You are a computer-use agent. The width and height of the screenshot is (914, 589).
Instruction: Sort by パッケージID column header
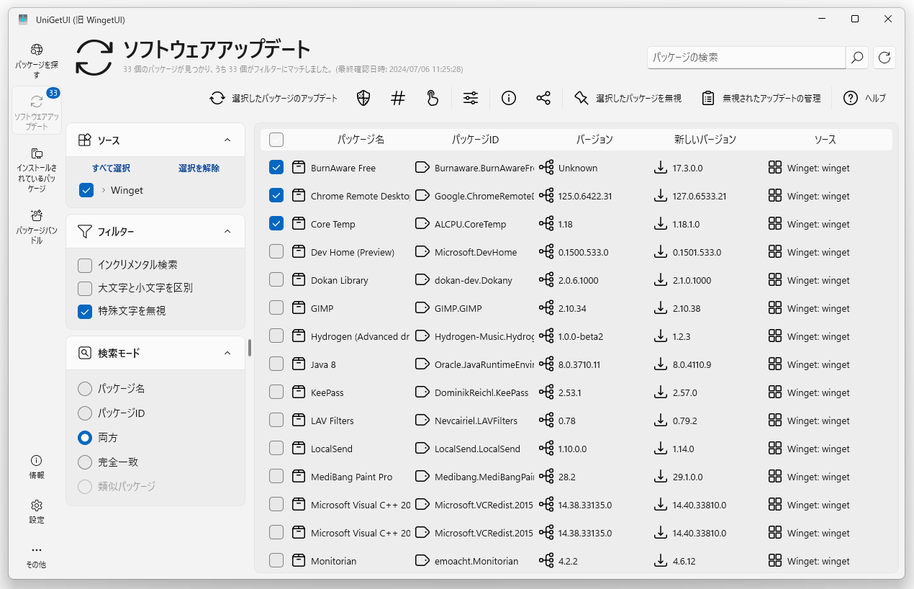coord(475,139)
